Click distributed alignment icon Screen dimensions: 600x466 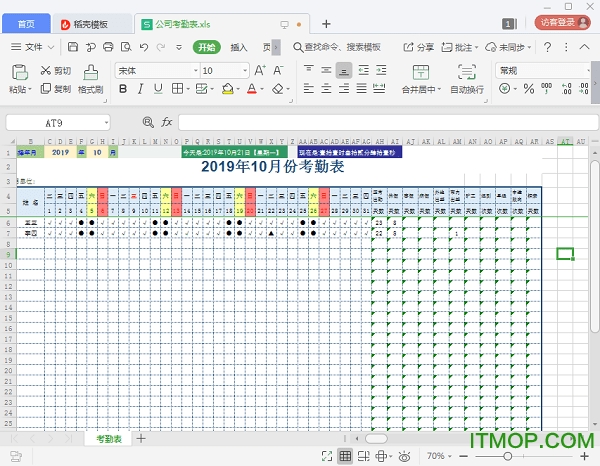(x=379, y=89)
